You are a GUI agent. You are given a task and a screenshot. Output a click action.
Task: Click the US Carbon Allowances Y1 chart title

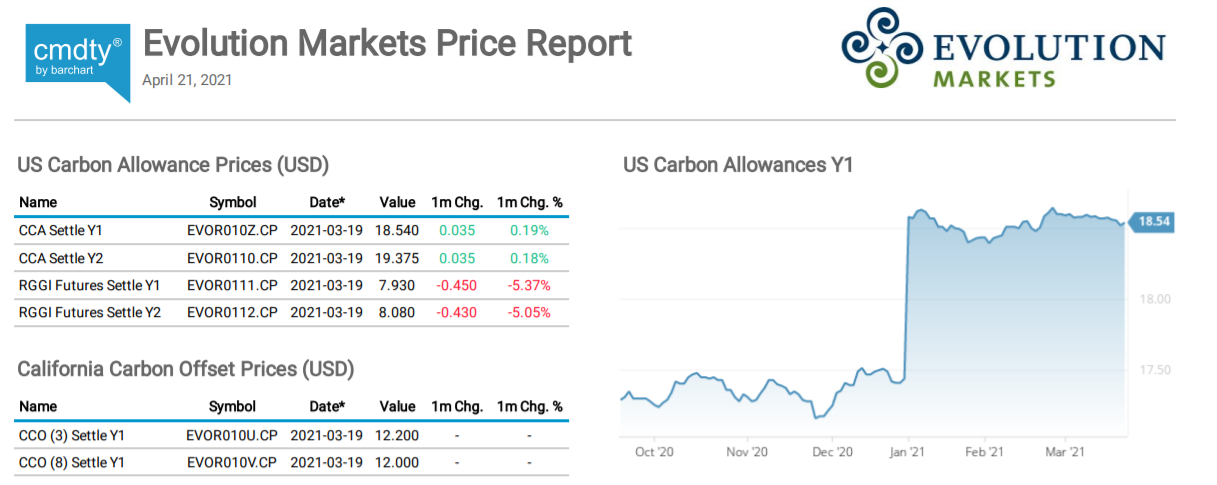pyautogui.click(x=737, y=165)
